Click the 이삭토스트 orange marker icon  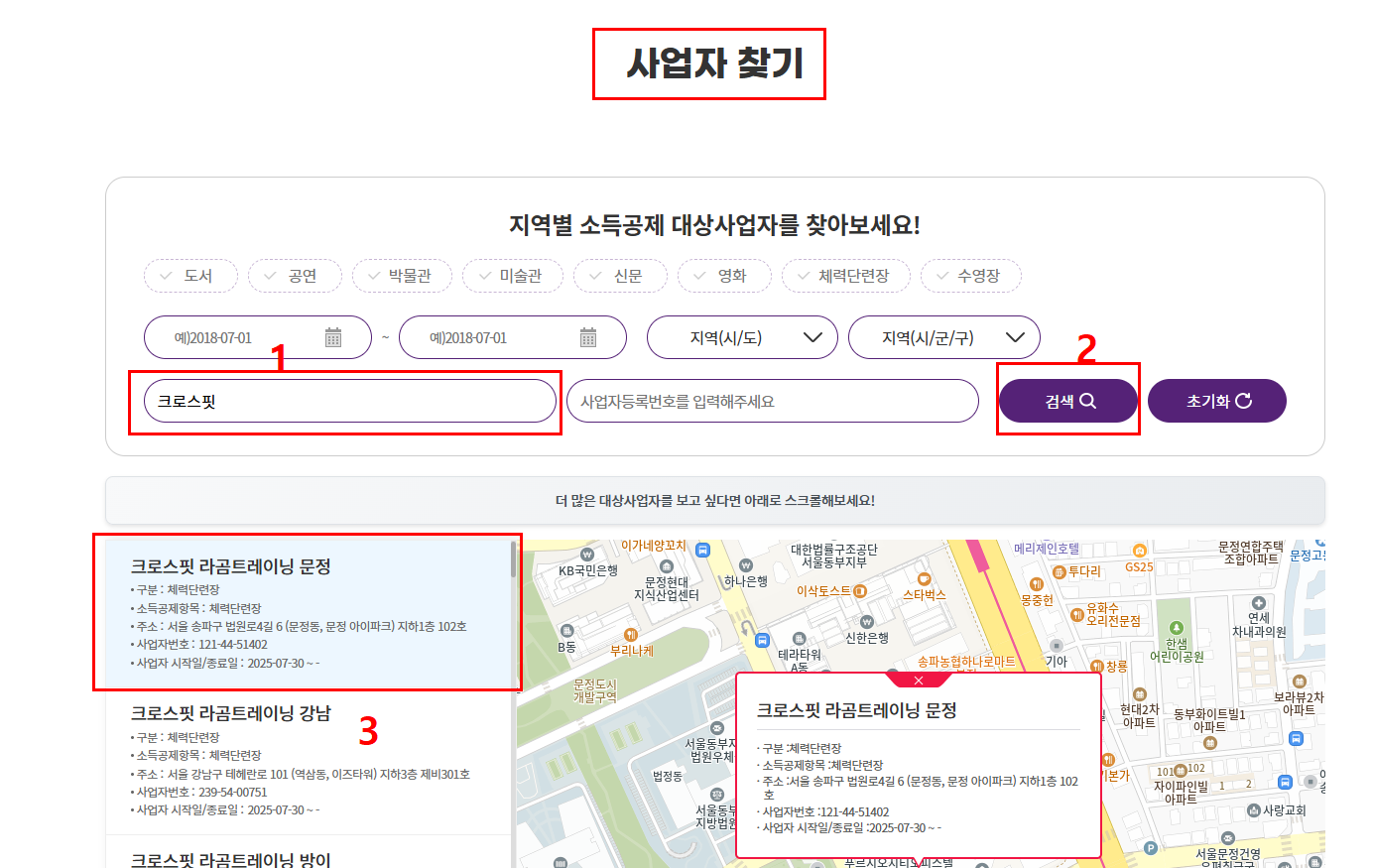860,591
